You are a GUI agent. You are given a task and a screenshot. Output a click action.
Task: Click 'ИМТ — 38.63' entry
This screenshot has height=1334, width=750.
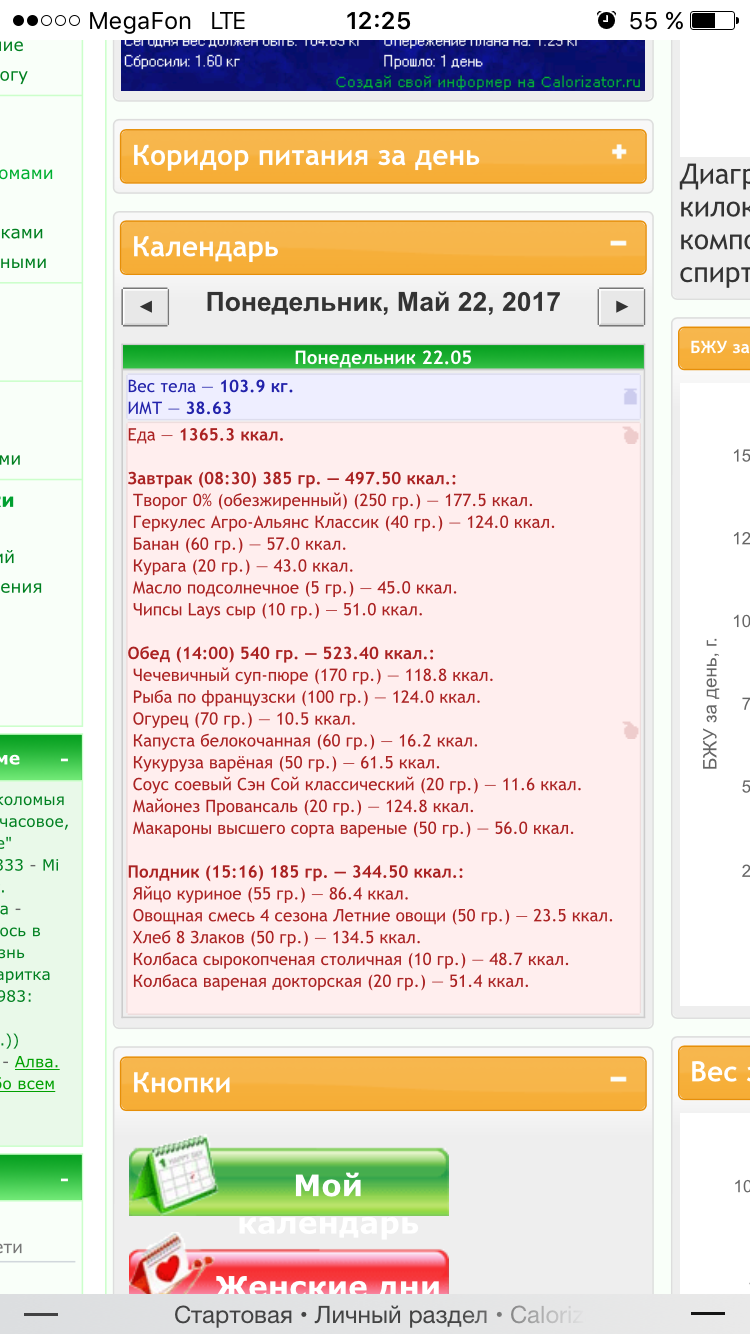[179, 408]
